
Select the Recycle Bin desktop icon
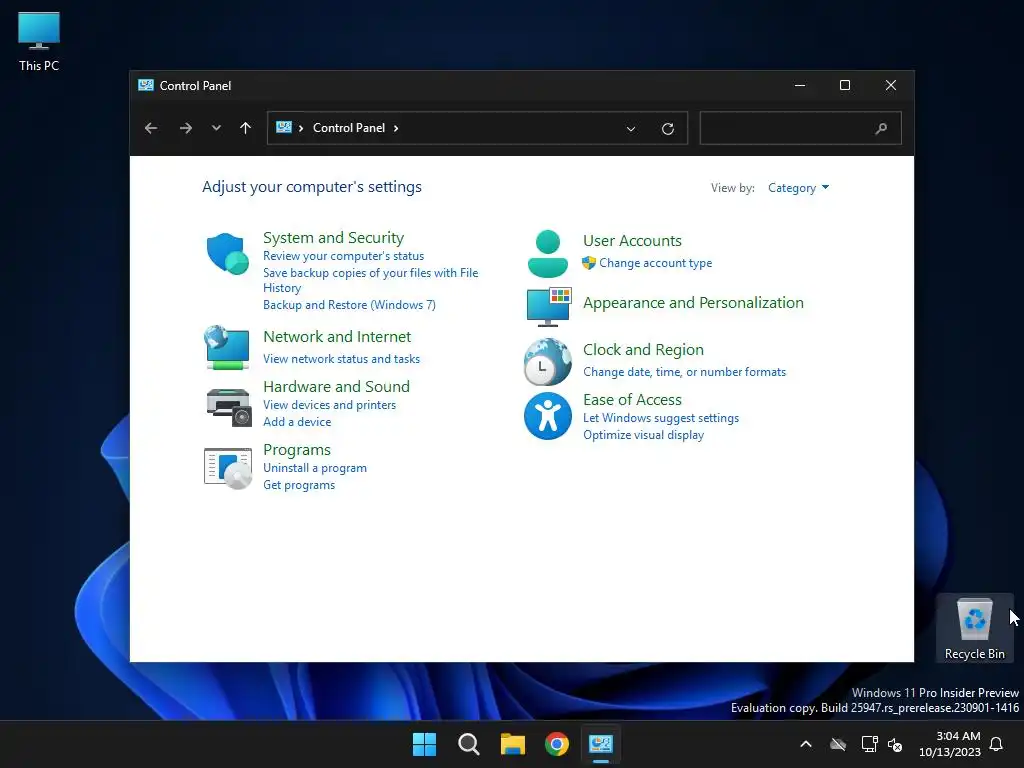pos(974,628)
